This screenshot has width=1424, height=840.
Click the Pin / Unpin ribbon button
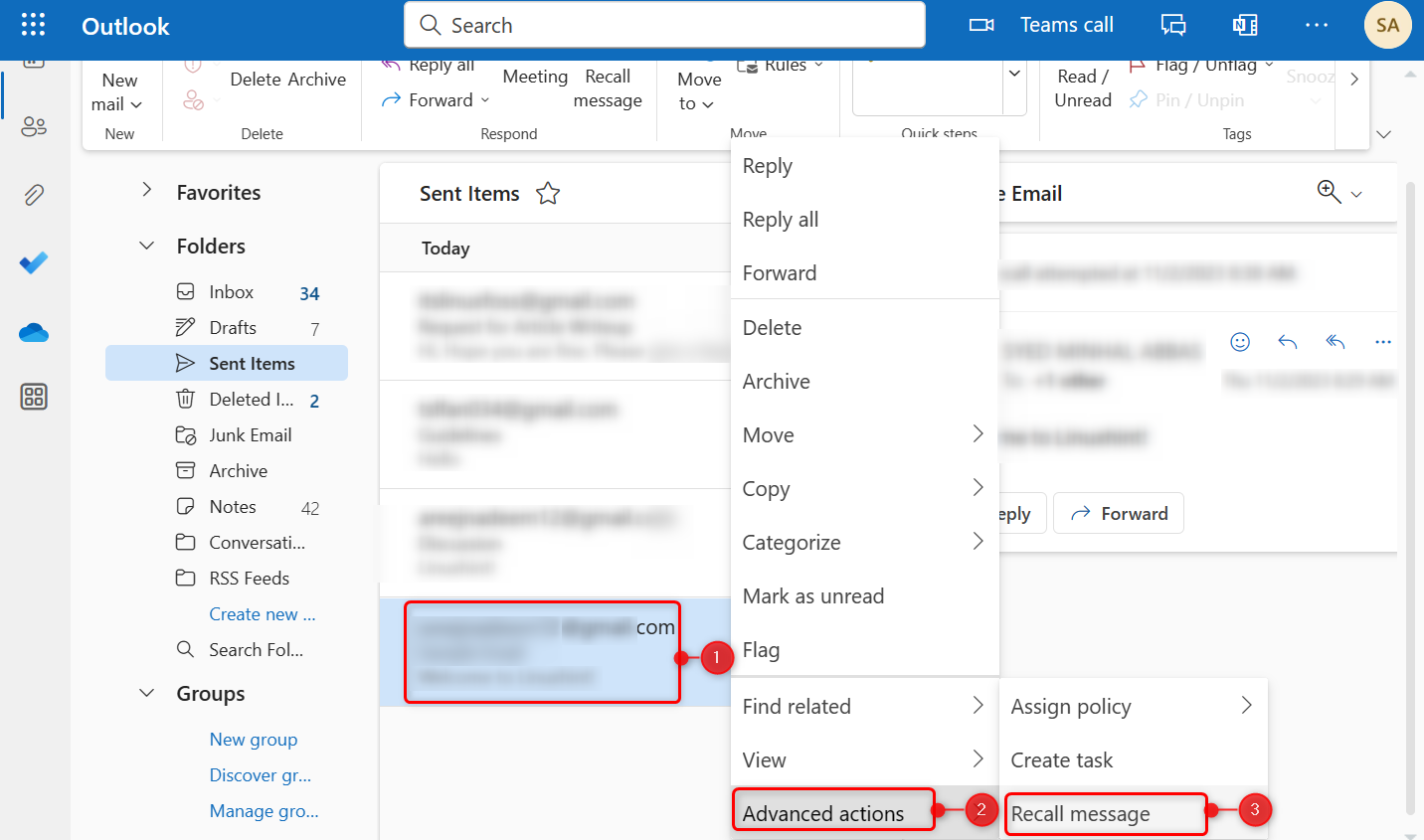pyautogui.click(x=1187, y=100)
